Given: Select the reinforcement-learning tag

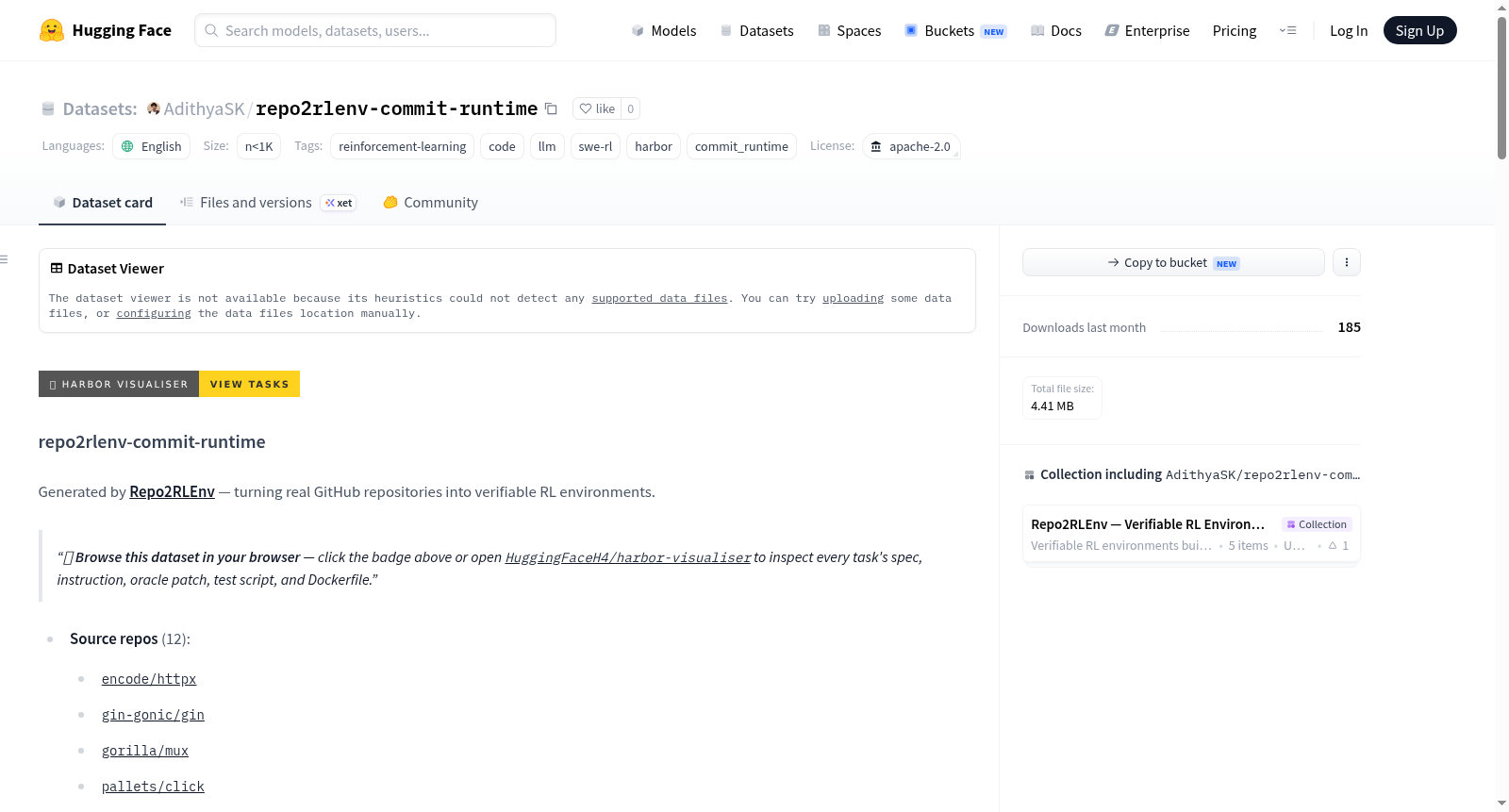Looking at the screenshot, I should tap(403, 146).
